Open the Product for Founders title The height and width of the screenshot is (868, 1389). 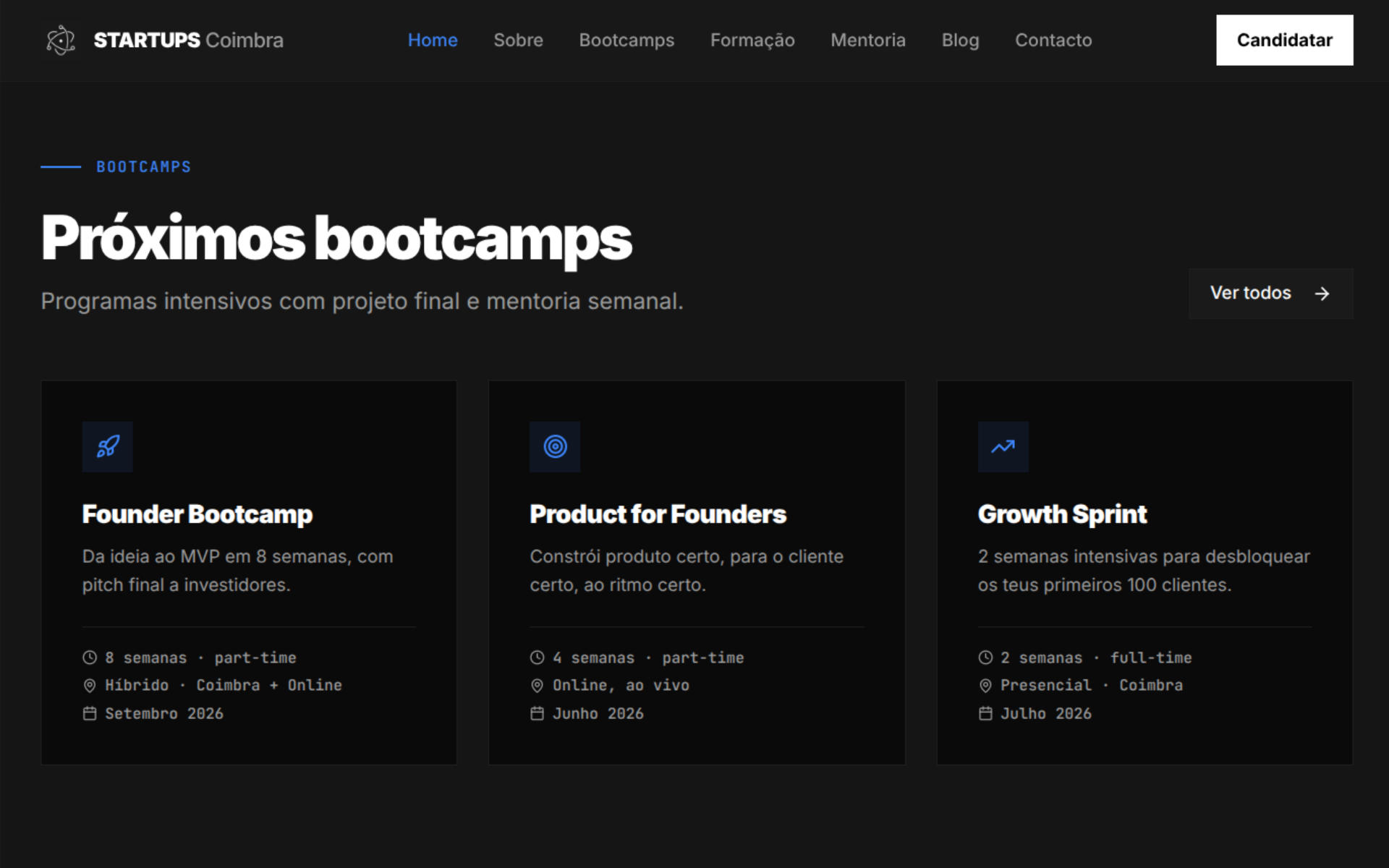[x=658, y=514]
